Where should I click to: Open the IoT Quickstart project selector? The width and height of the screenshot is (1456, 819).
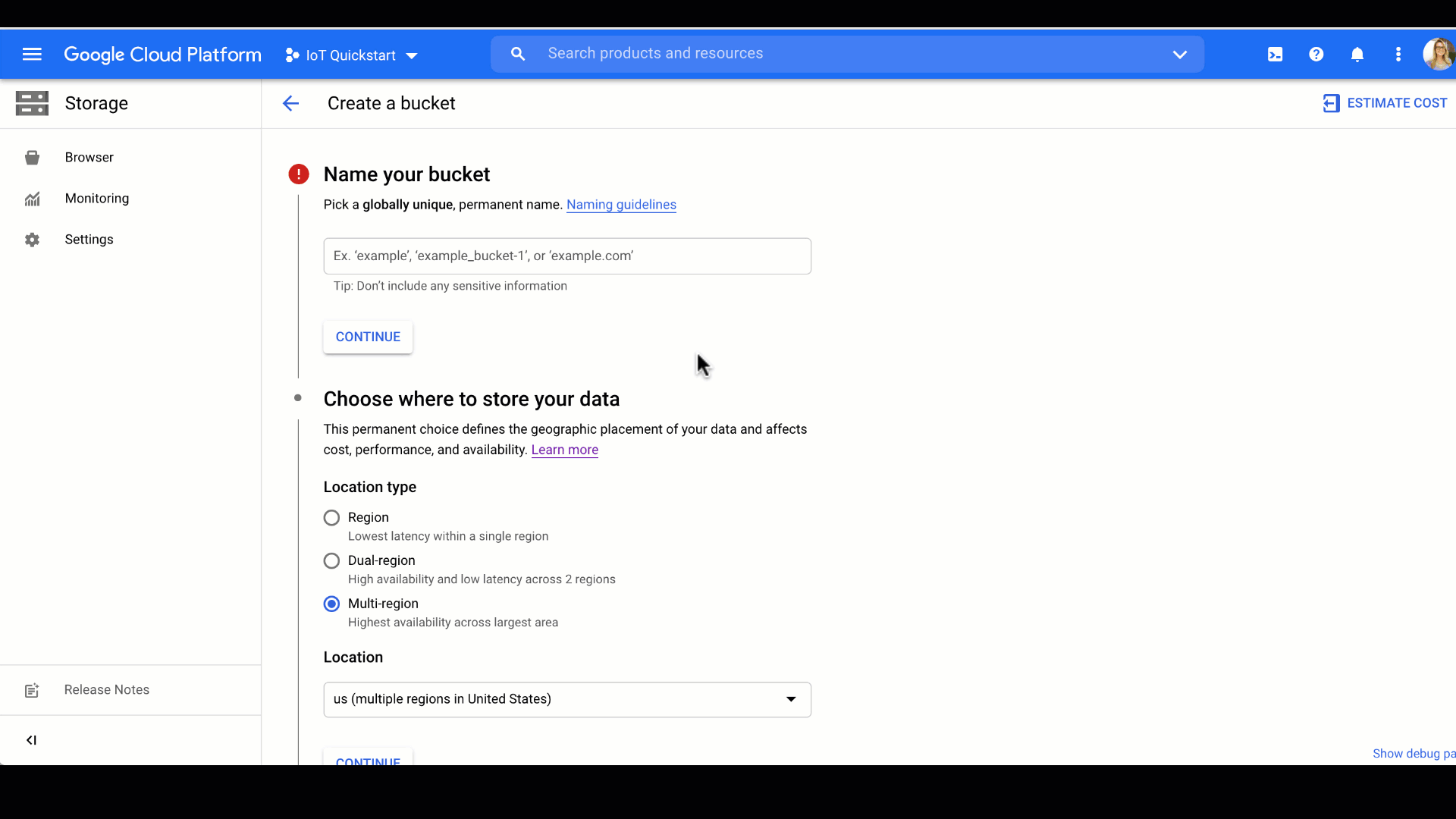(351, 55)
